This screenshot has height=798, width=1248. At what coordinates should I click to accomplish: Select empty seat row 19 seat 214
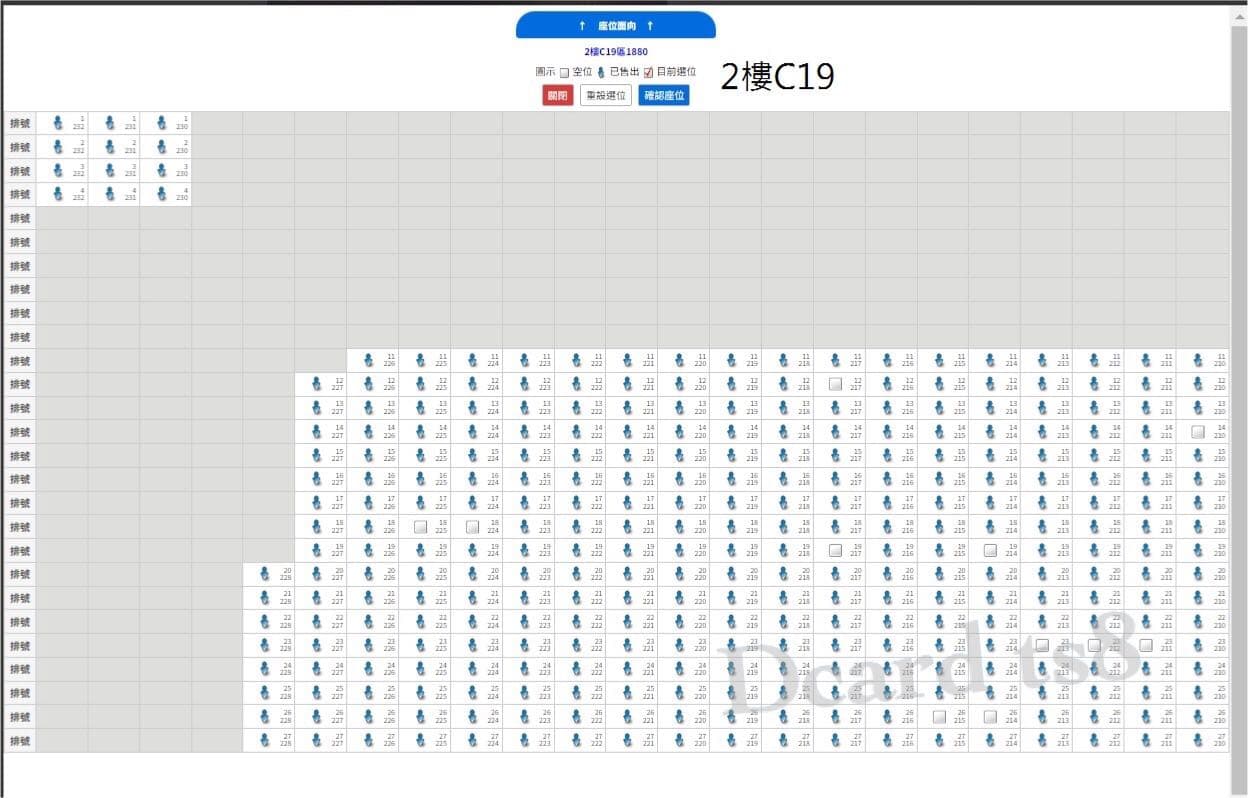(x=990, y=550)
